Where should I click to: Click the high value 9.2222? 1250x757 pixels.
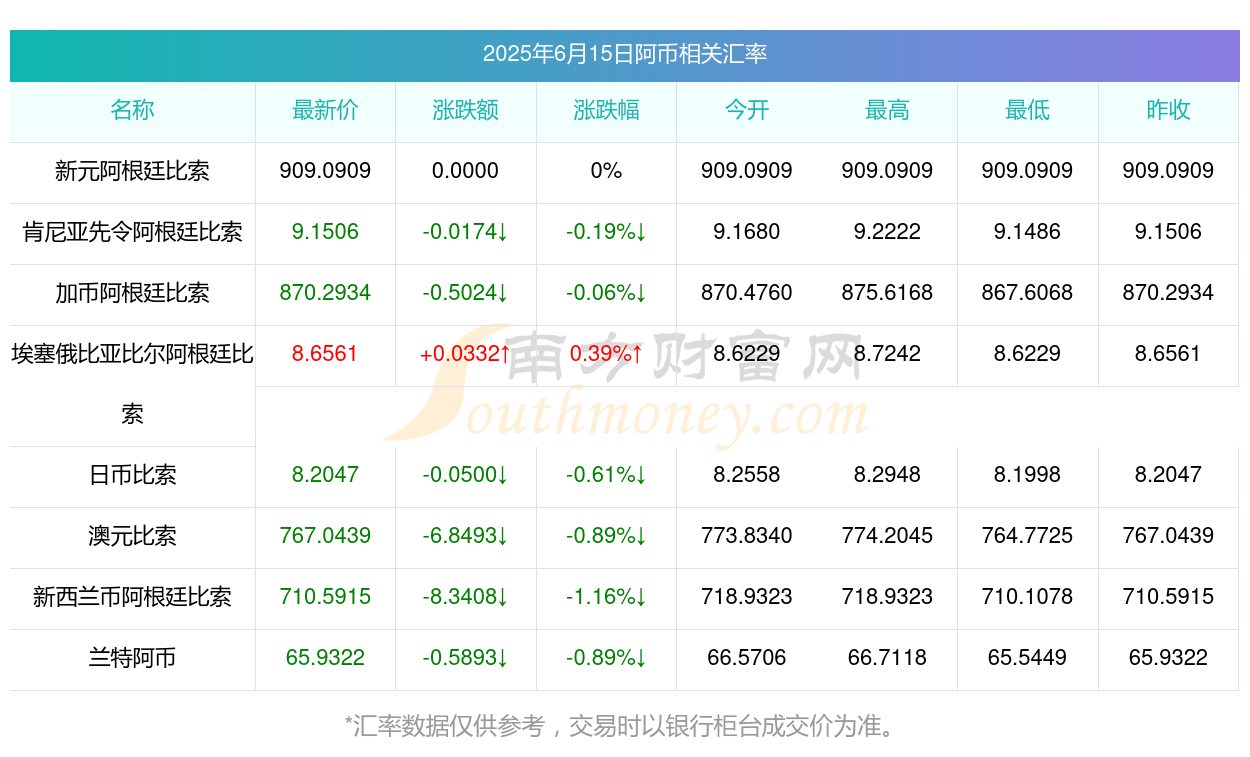coord(887,232)
